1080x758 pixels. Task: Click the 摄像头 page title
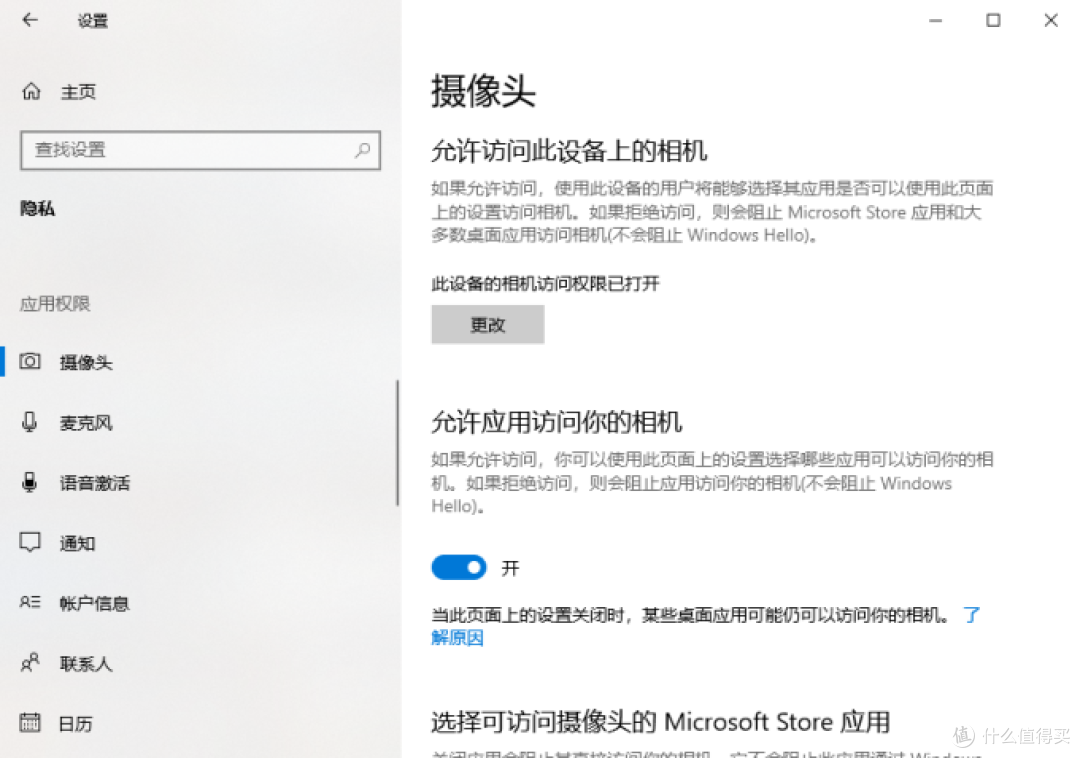484,91
